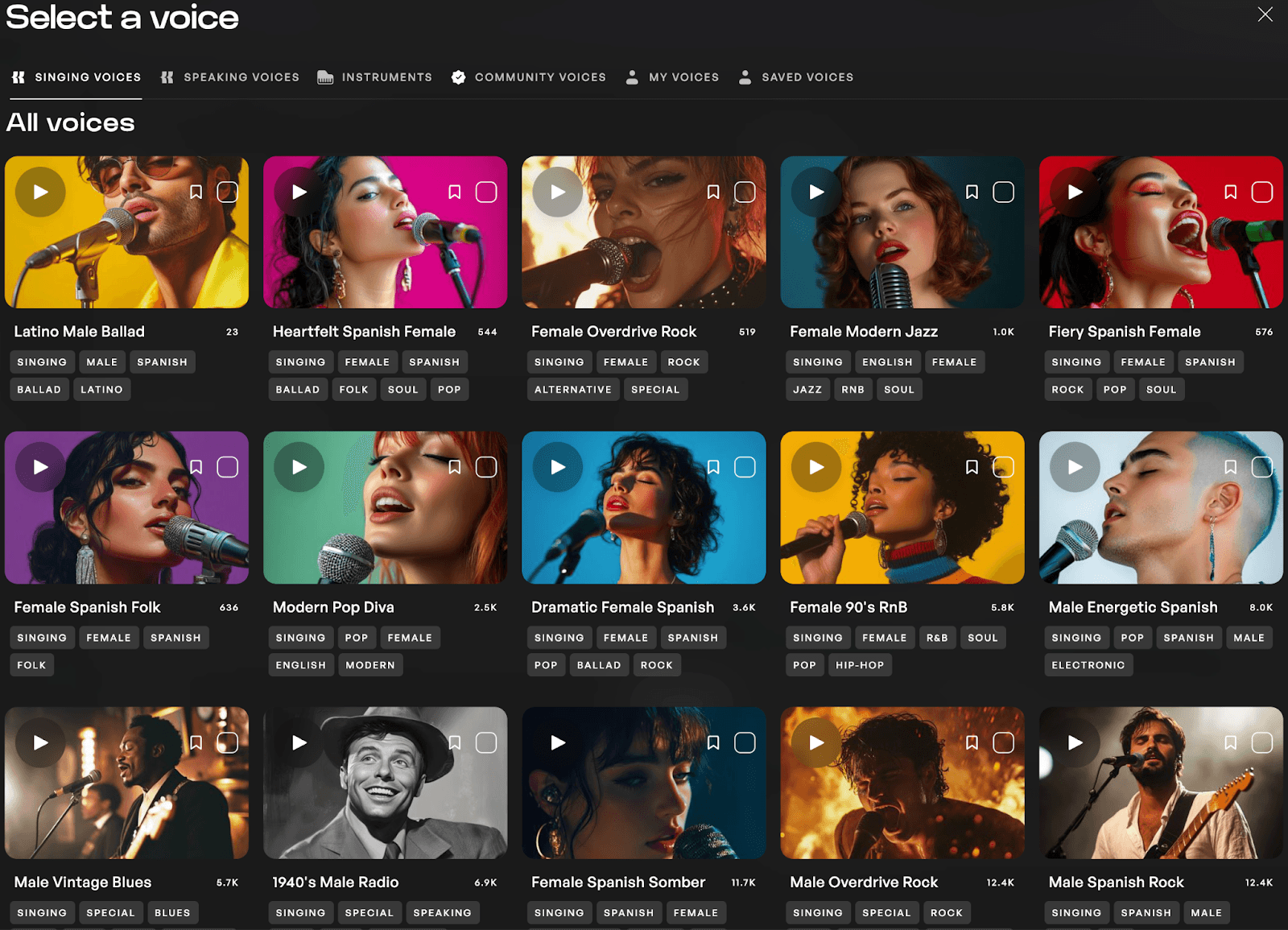Bookmark Male Overdrive Rock voice

pos(972,742)
